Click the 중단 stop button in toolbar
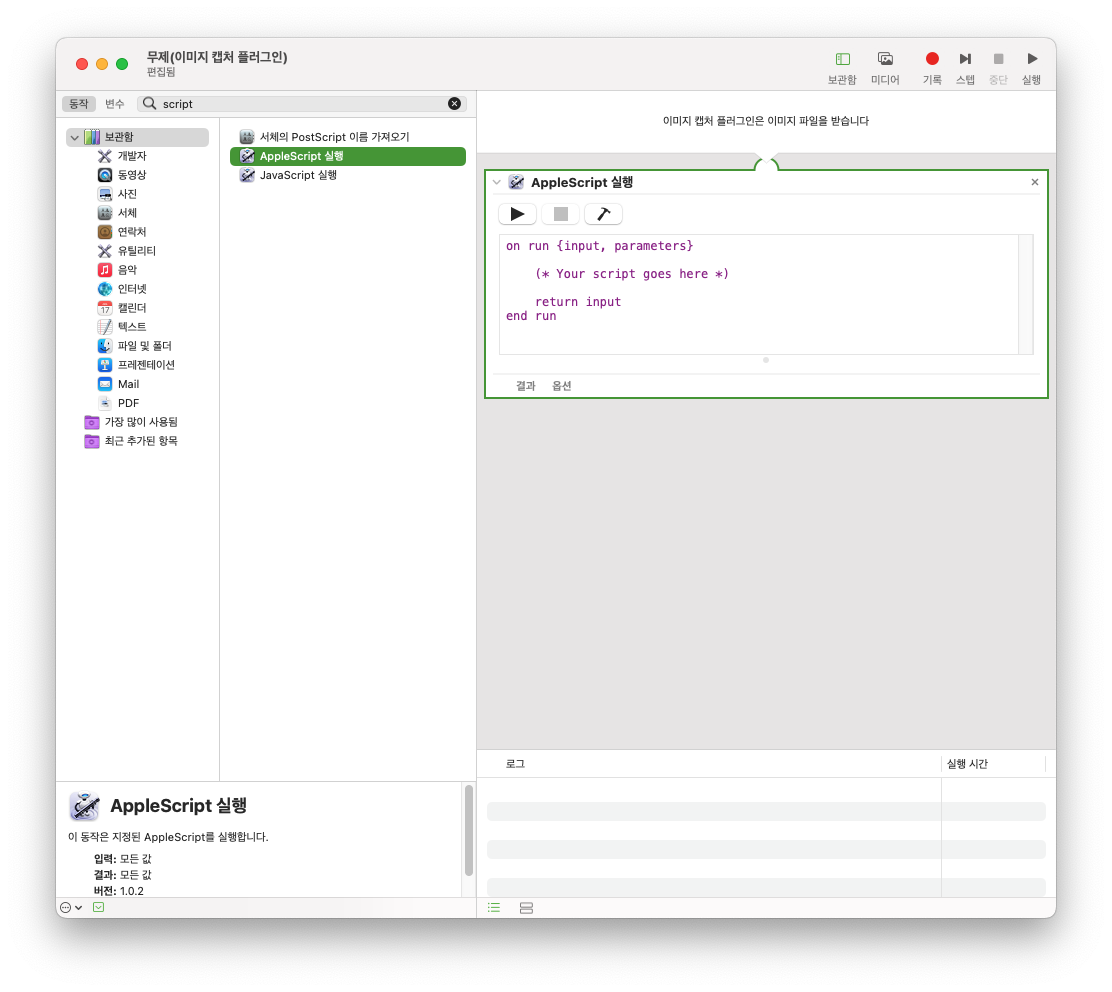This screenshot has height=992, width=1112. pyautogui.click(x=998, y=68)
